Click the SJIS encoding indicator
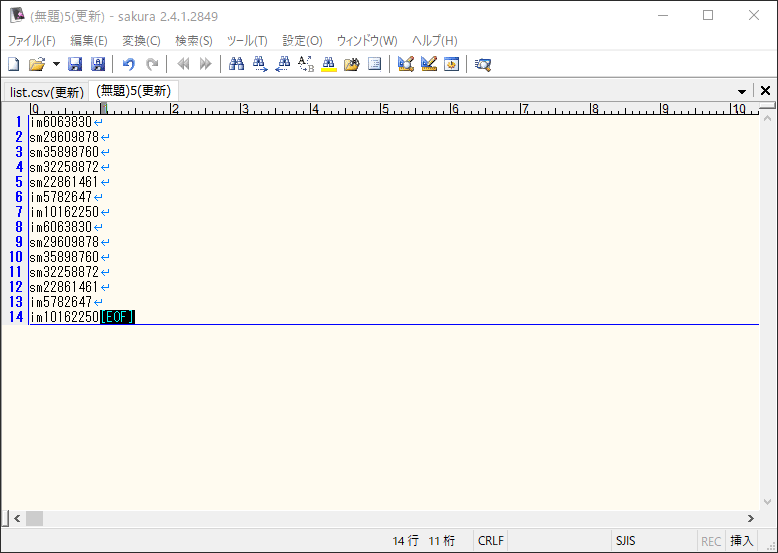The width and height of the screenshot is (778, 553). point(626,541)
